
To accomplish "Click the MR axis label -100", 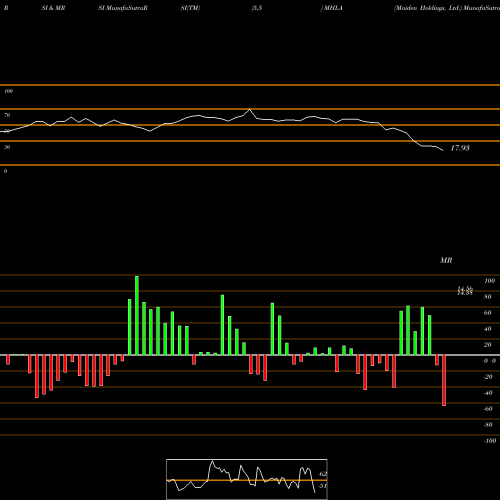I will coord(490,441).
